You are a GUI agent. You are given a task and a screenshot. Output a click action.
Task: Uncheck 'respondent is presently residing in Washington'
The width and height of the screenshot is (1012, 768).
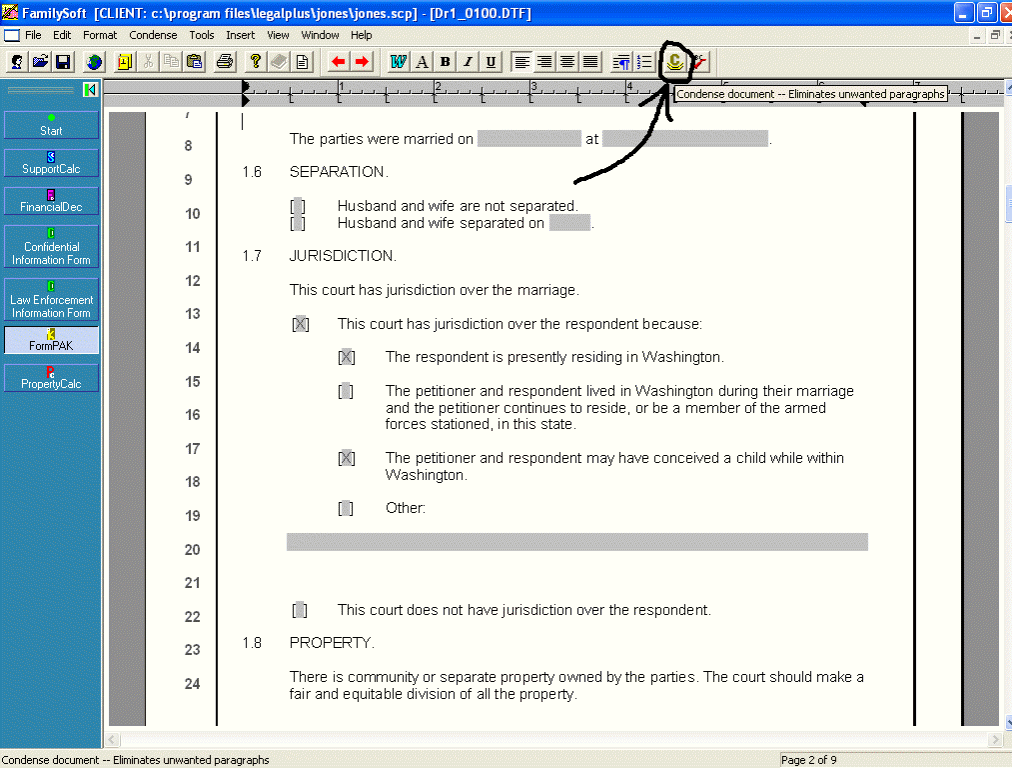click(x=345, y=356)
